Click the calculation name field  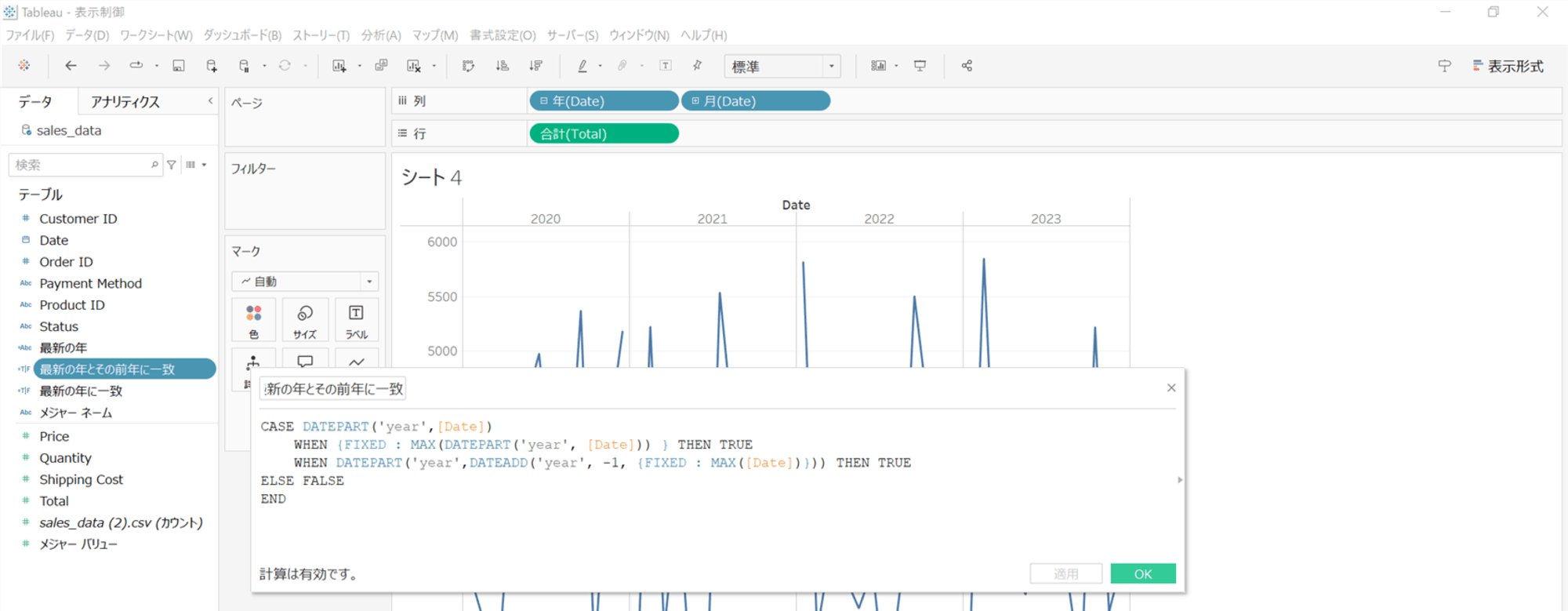(332, 389)
